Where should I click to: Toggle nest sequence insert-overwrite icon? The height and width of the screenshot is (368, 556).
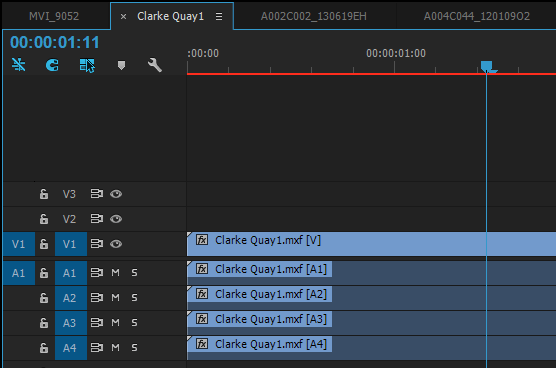(18, 65)
